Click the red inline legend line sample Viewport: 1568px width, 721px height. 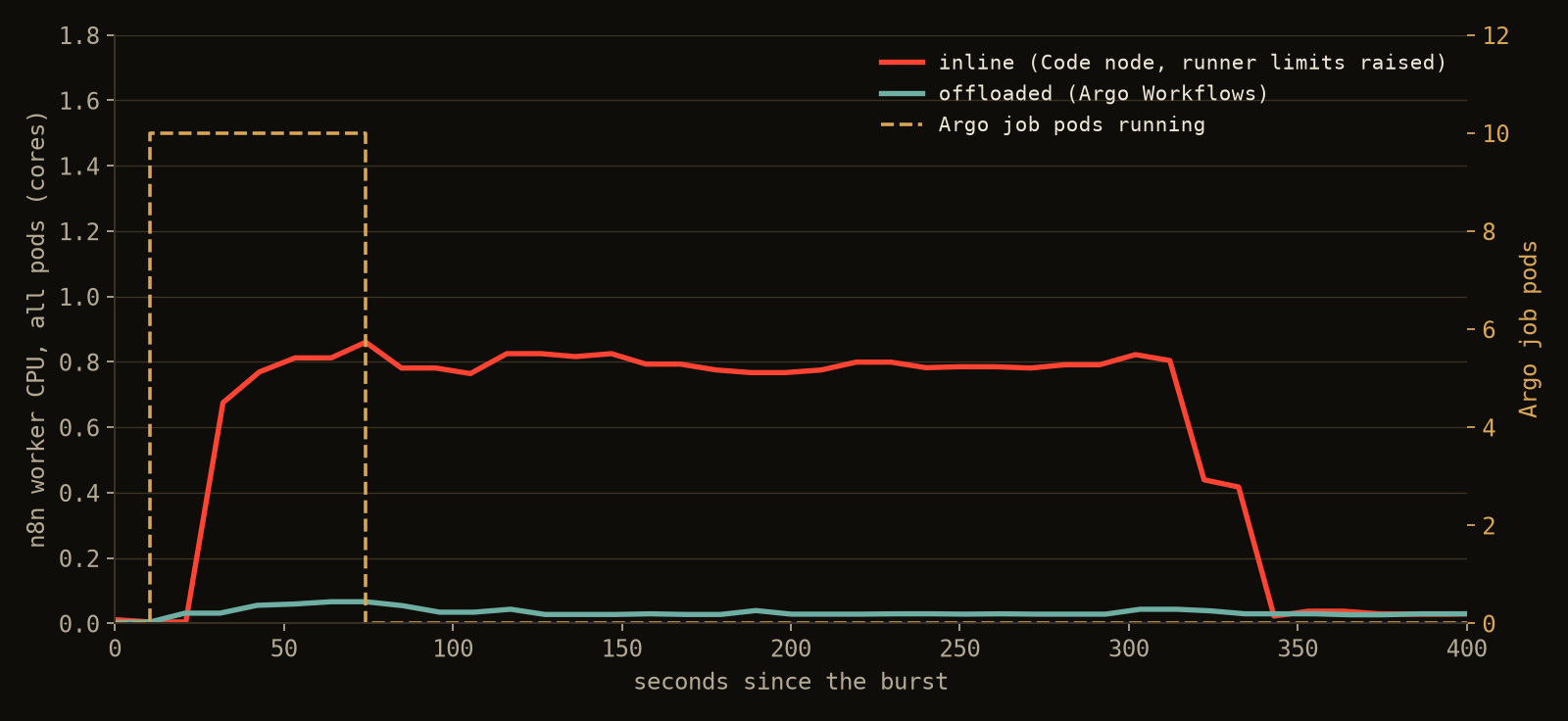[x=902, y=63]
